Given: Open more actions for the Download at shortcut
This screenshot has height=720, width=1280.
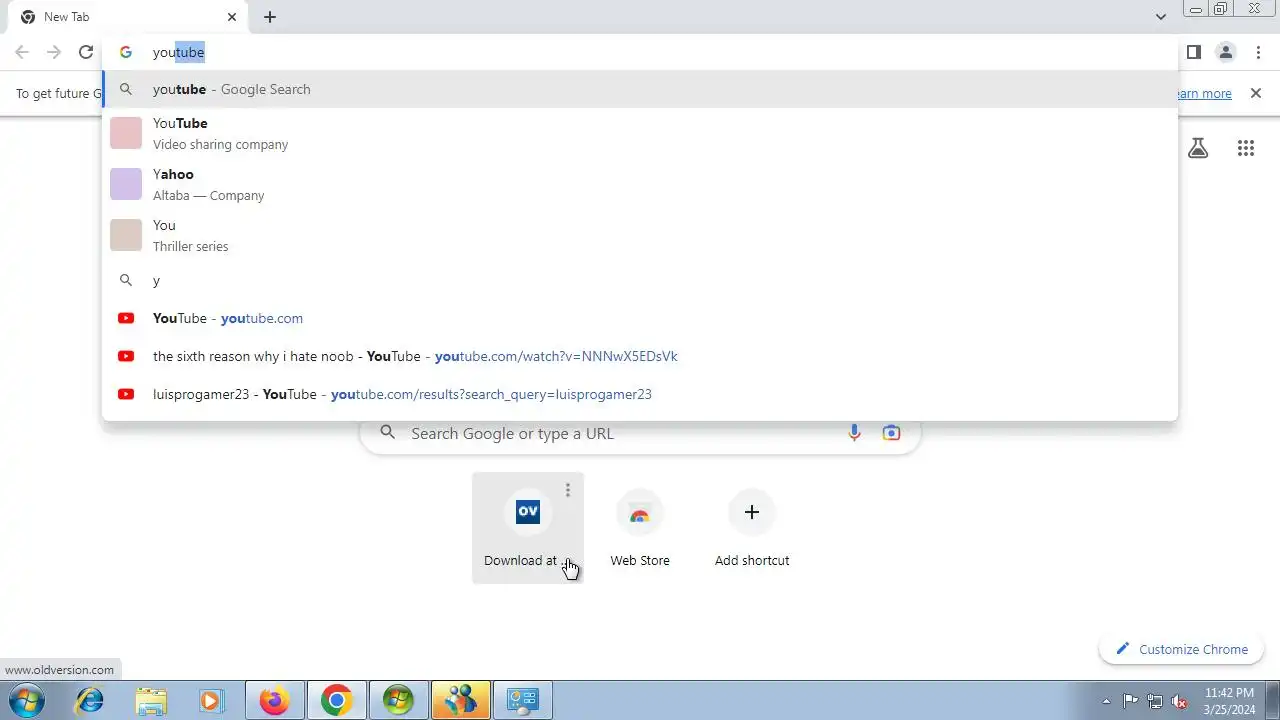Looking at the screenshot, I should point(567,490).
